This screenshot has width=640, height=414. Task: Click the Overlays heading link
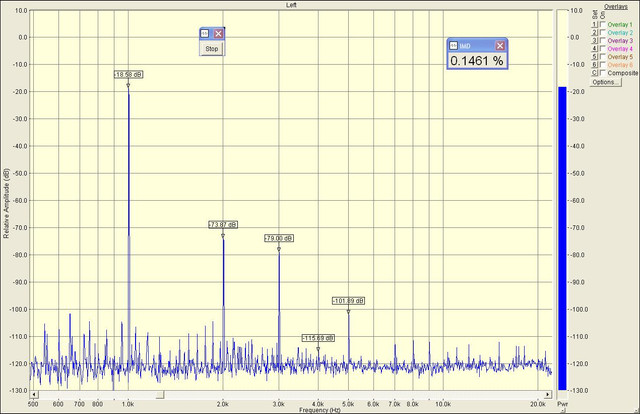coord(616,7)
